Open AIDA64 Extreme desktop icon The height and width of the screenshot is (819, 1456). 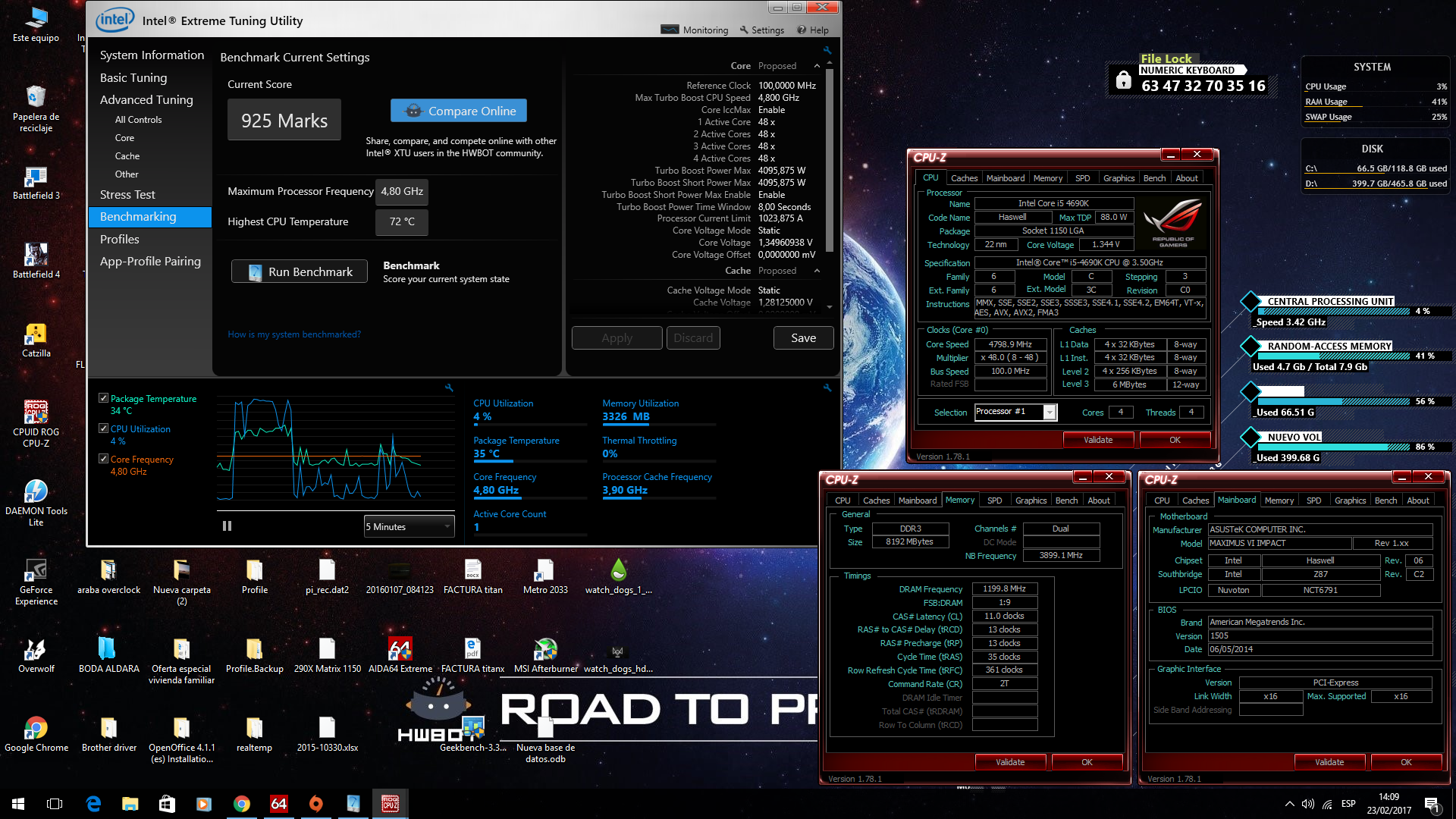[400, 656]
